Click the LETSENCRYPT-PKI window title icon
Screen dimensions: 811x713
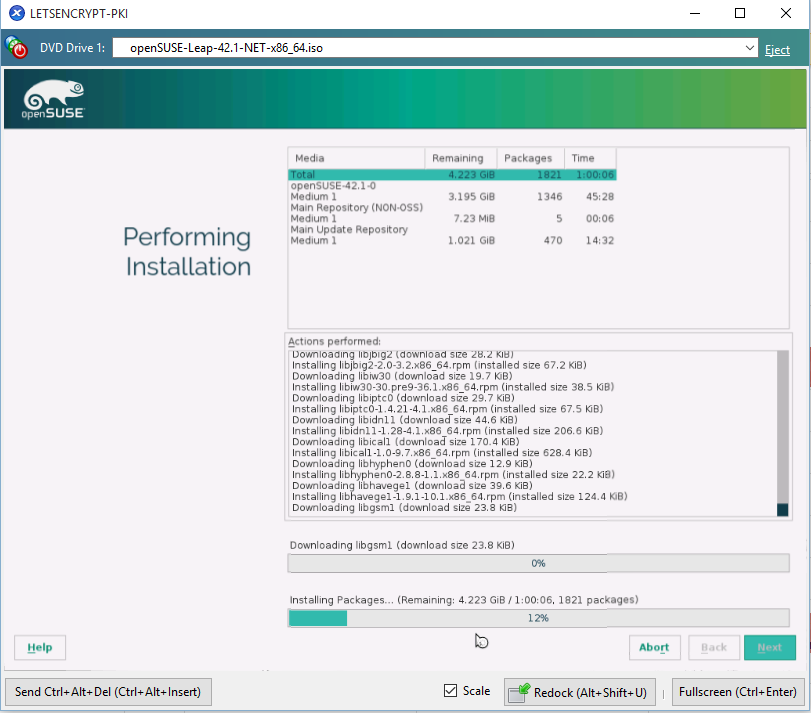[x=16, y=13]
